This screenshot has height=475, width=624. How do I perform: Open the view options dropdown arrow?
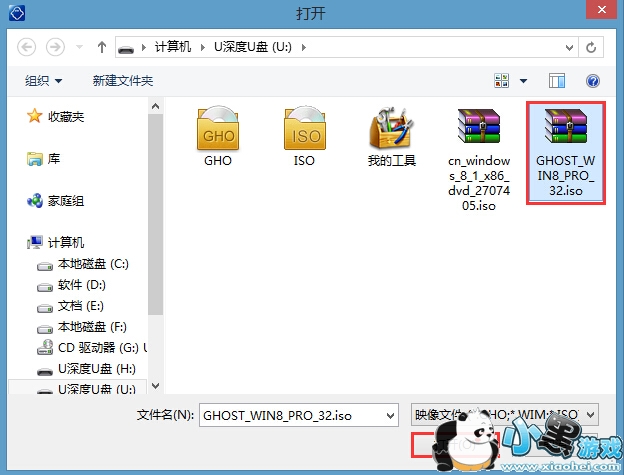click(523, 81)
